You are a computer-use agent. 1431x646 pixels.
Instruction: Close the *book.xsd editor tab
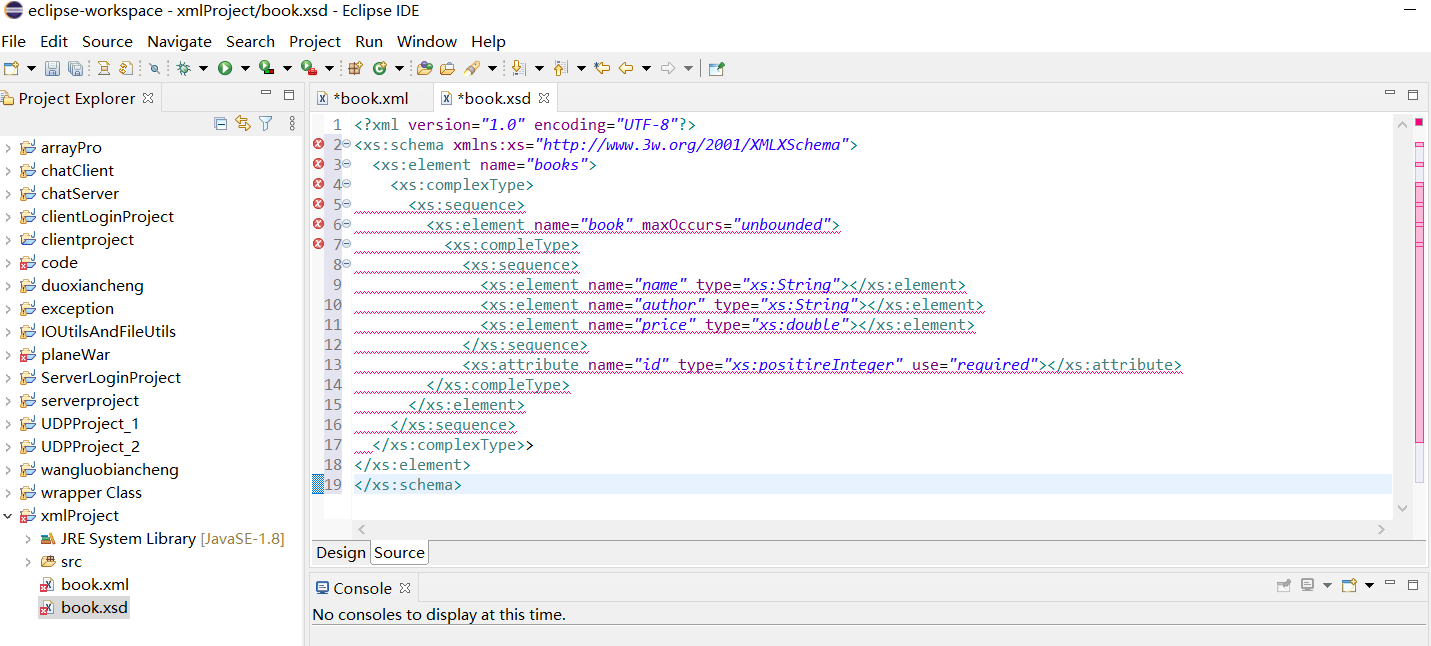pyautogui.click(x=544, y=98)
